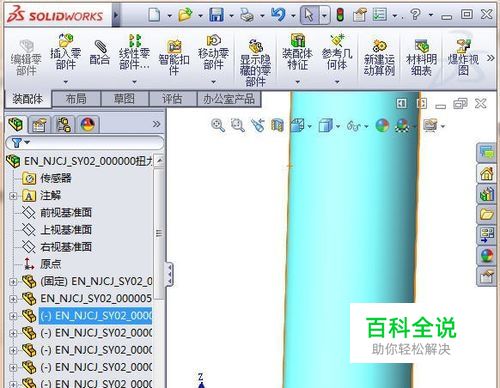
Task: Click Insert Components (插入零部件)
Action: click(66, 53)
